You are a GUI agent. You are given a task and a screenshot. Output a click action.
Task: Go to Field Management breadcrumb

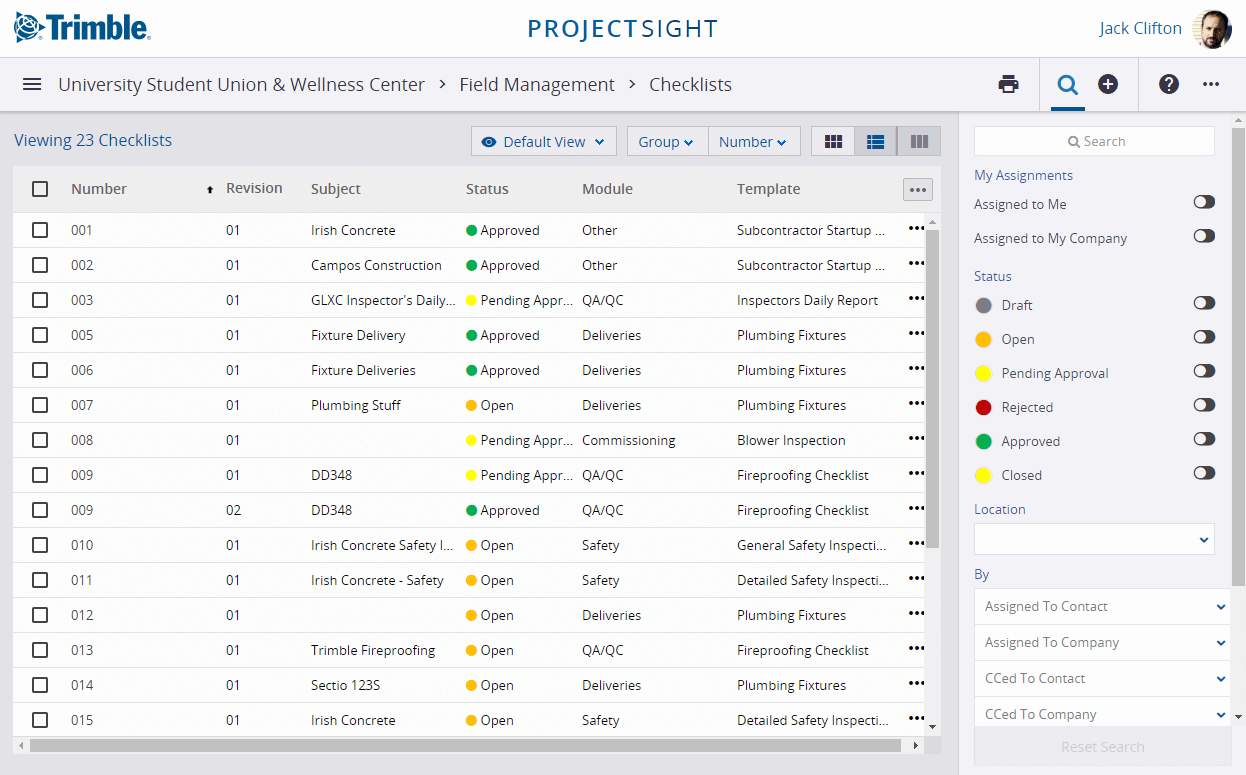tap(537, 85)
